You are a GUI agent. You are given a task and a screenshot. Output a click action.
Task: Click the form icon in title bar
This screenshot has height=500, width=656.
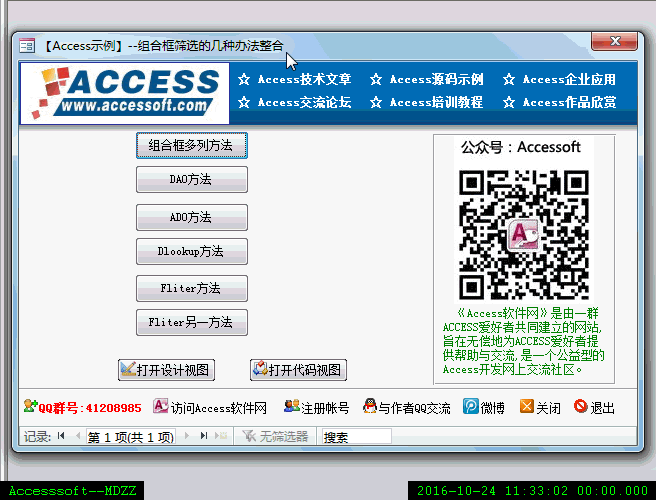[x=27, y=45]
